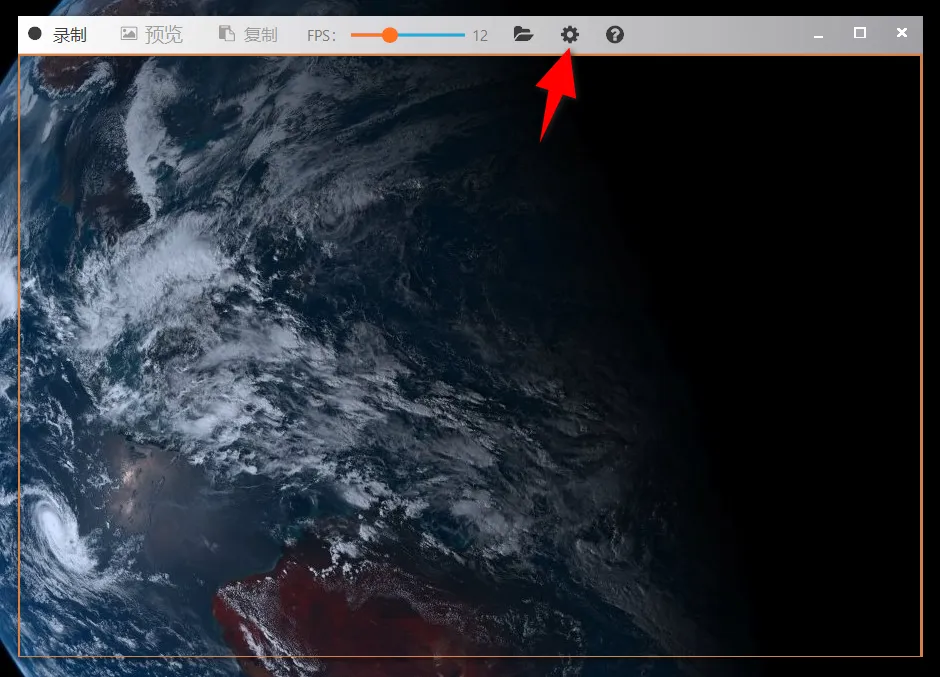This screenshot has height=677, width=940.
Task: Click the FPS value 12
Action: [480, 36]
